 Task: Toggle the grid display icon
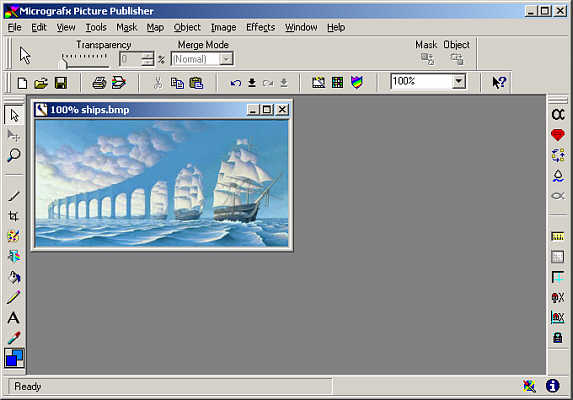[558, 257]
